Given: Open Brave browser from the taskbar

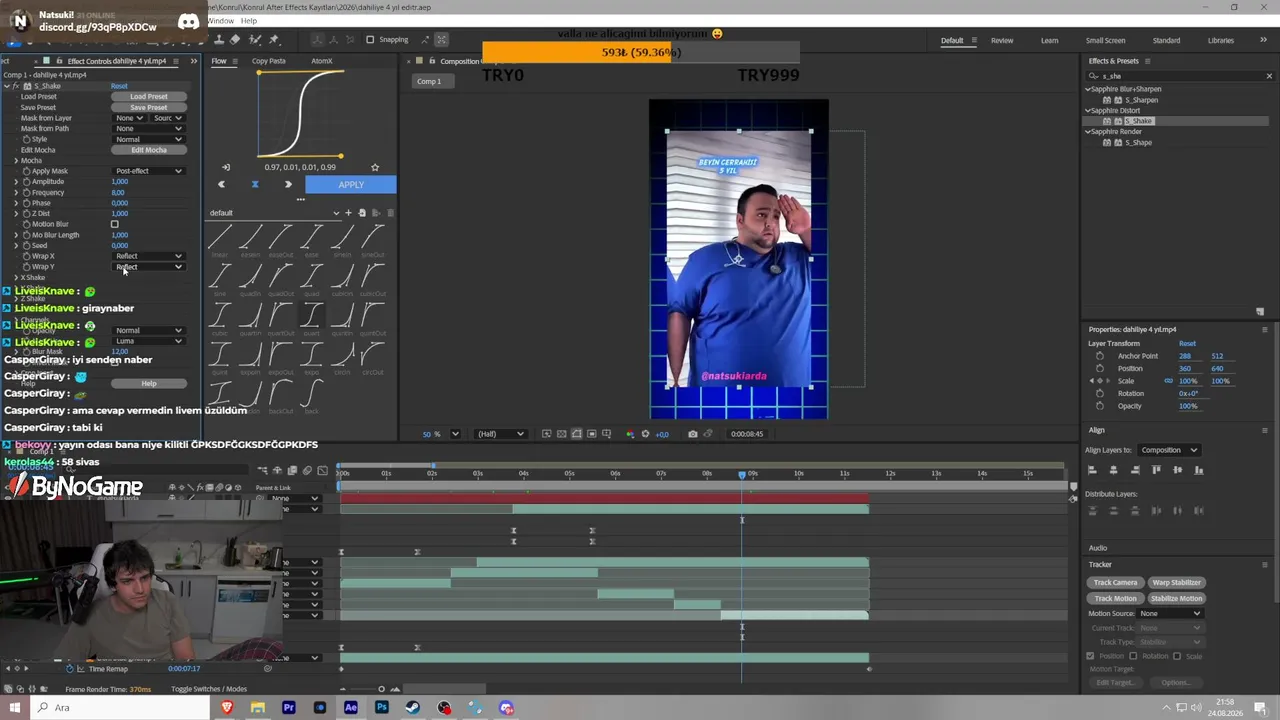Looking at the screenshot, I should tap(227, 708).
